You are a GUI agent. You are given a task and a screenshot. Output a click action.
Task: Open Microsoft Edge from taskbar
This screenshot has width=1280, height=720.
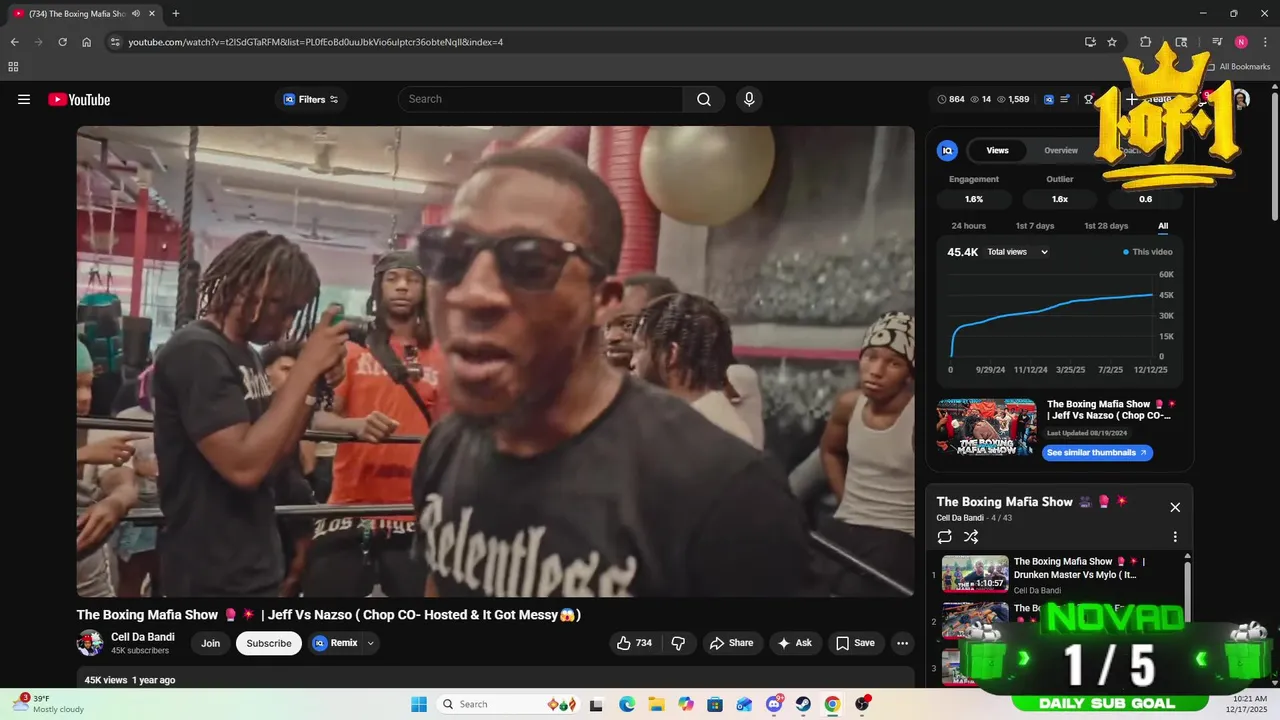click(x=627, y=704)
